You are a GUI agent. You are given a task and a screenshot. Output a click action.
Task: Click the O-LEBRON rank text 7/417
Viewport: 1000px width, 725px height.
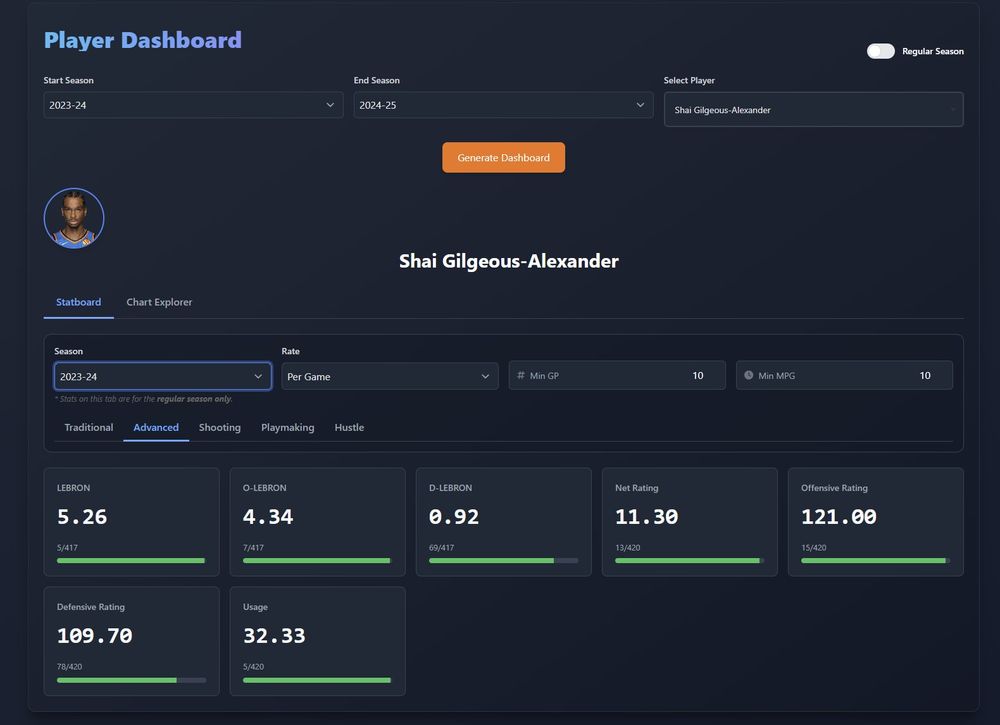click(253, 548)
